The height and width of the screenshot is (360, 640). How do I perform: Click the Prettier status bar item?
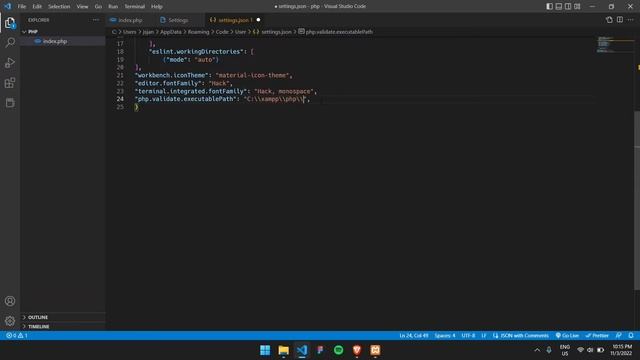click(x=597, y=336)
